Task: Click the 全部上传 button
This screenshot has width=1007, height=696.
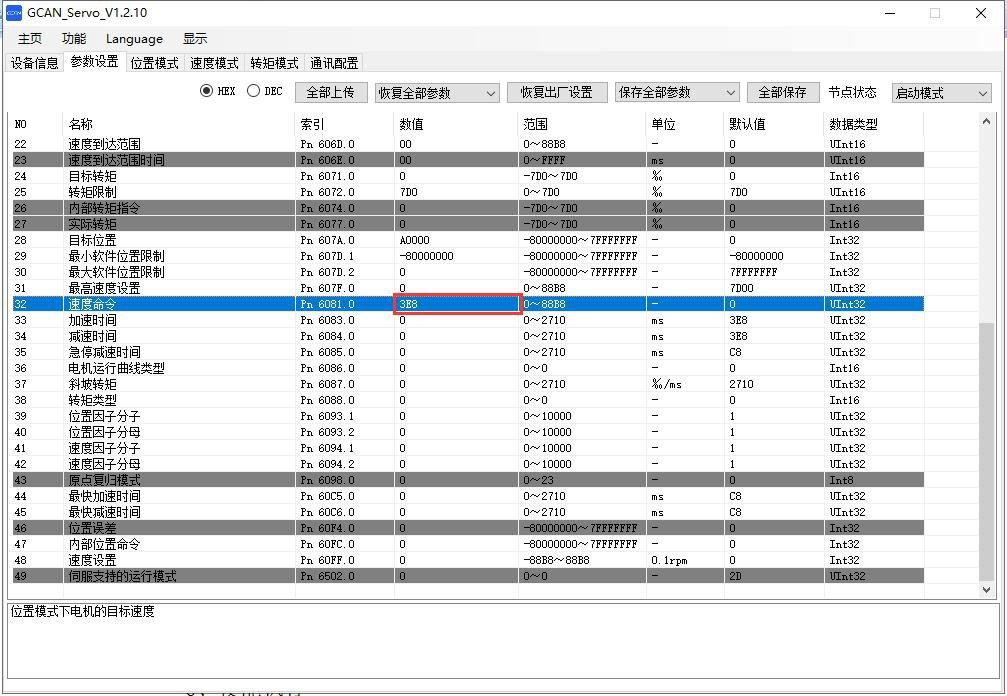Action: click(331, 92)
